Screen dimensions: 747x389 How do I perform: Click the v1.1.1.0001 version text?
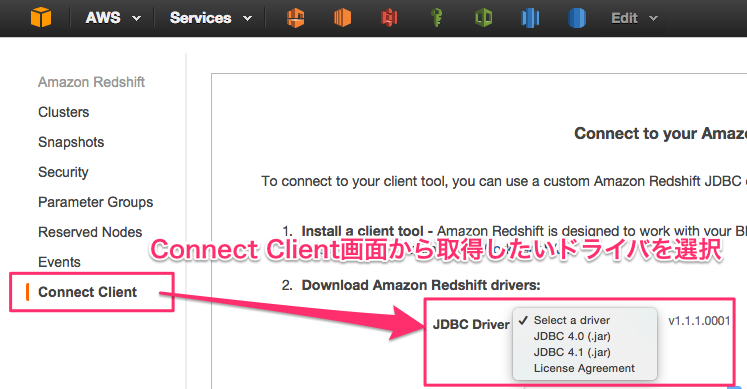coord(699,321)
